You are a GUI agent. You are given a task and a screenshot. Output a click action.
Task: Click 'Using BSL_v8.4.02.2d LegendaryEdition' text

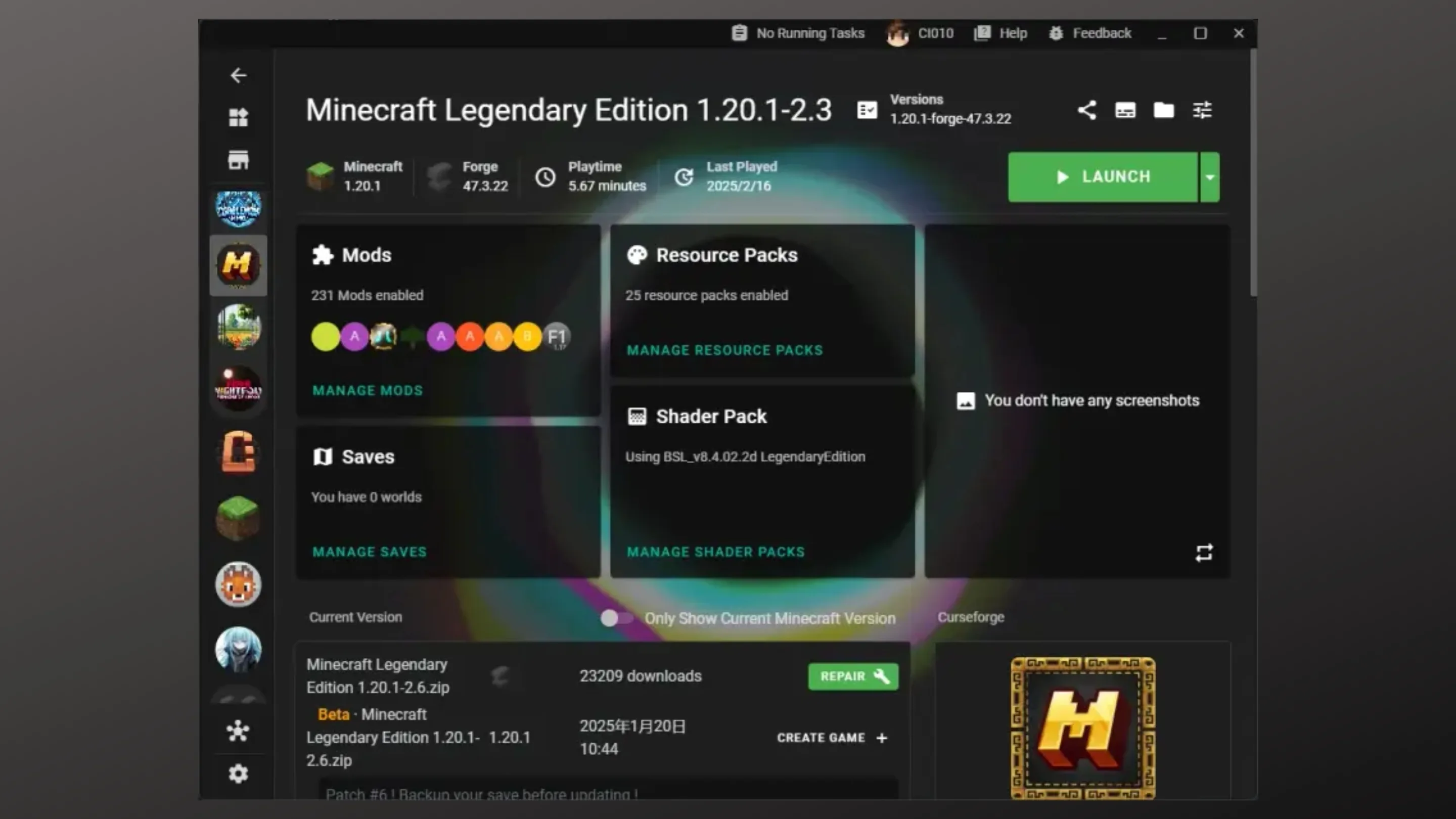tap(745, 457)
